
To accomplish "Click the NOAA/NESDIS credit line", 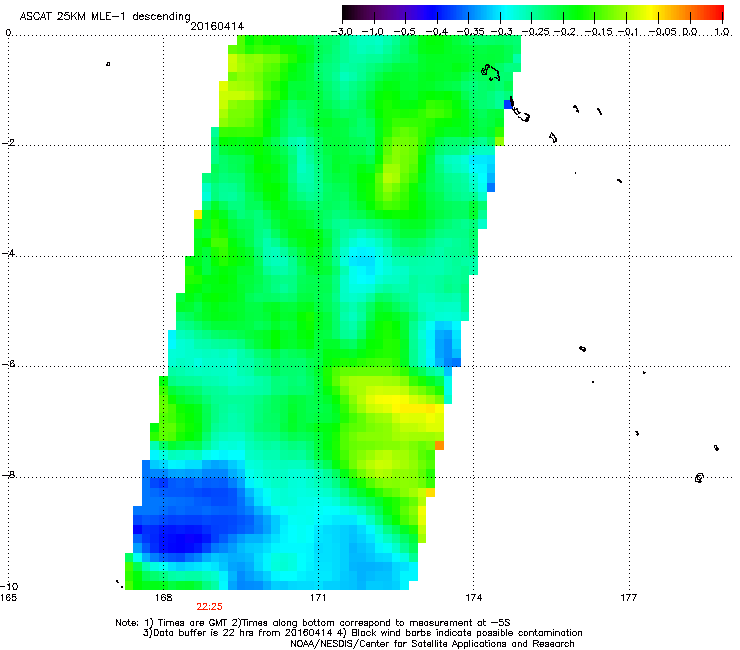I will coord(432,643).
